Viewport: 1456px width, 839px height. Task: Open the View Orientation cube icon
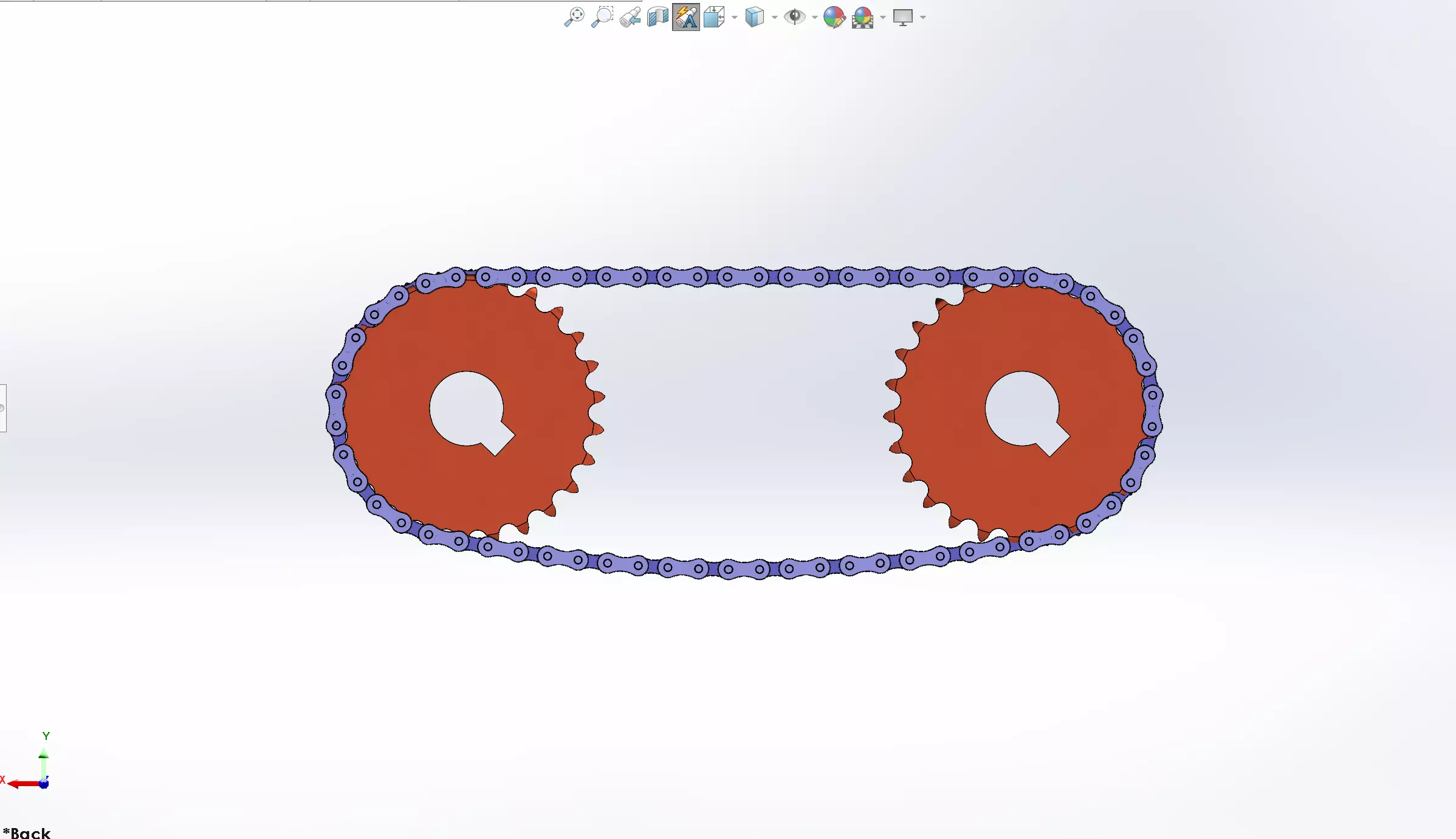[714, 17]
